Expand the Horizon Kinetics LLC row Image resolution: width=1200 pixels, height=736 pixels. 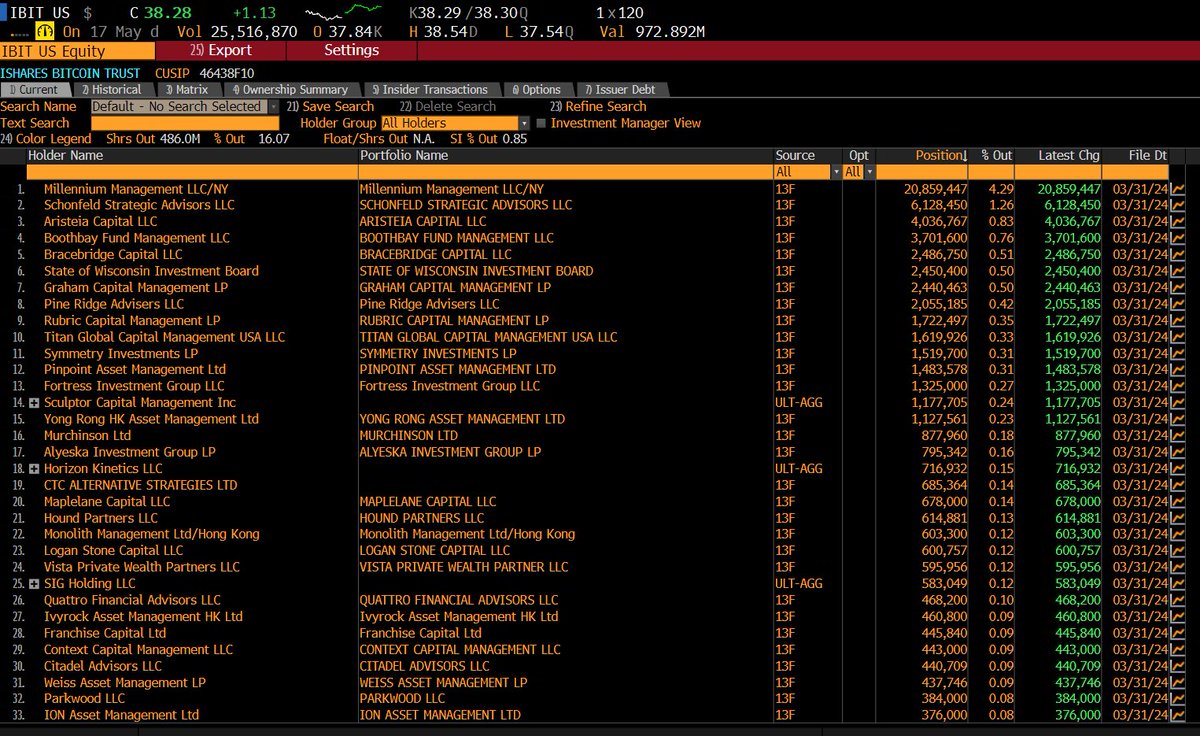pyautogui.click(x=34, y=469)
